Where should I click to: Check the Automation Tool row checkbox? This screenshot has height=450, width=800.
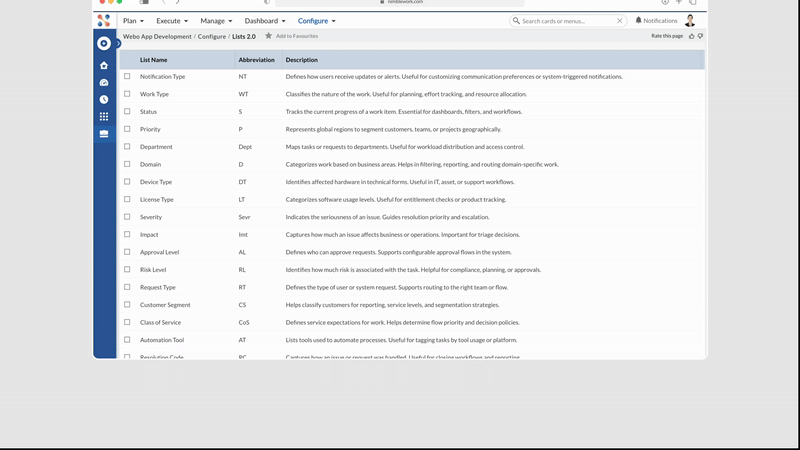(127, 340)
